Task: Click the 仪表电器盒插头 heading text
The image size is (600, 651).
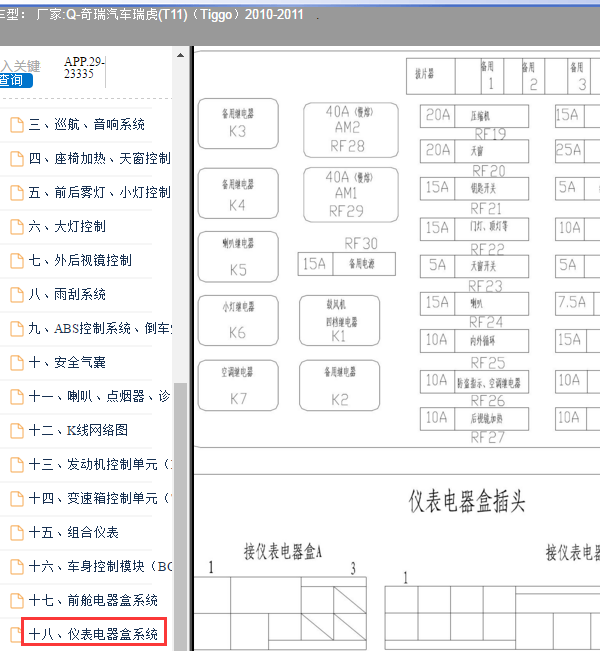Action: tap(467, 501)
